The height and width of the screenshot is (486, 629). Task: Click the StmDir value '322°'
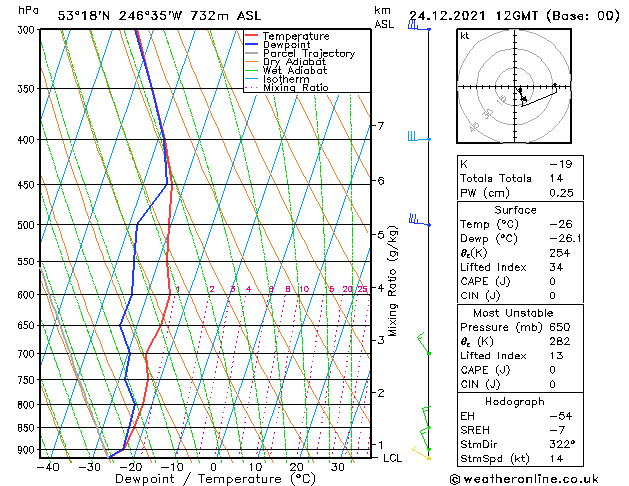pos(562,444)
